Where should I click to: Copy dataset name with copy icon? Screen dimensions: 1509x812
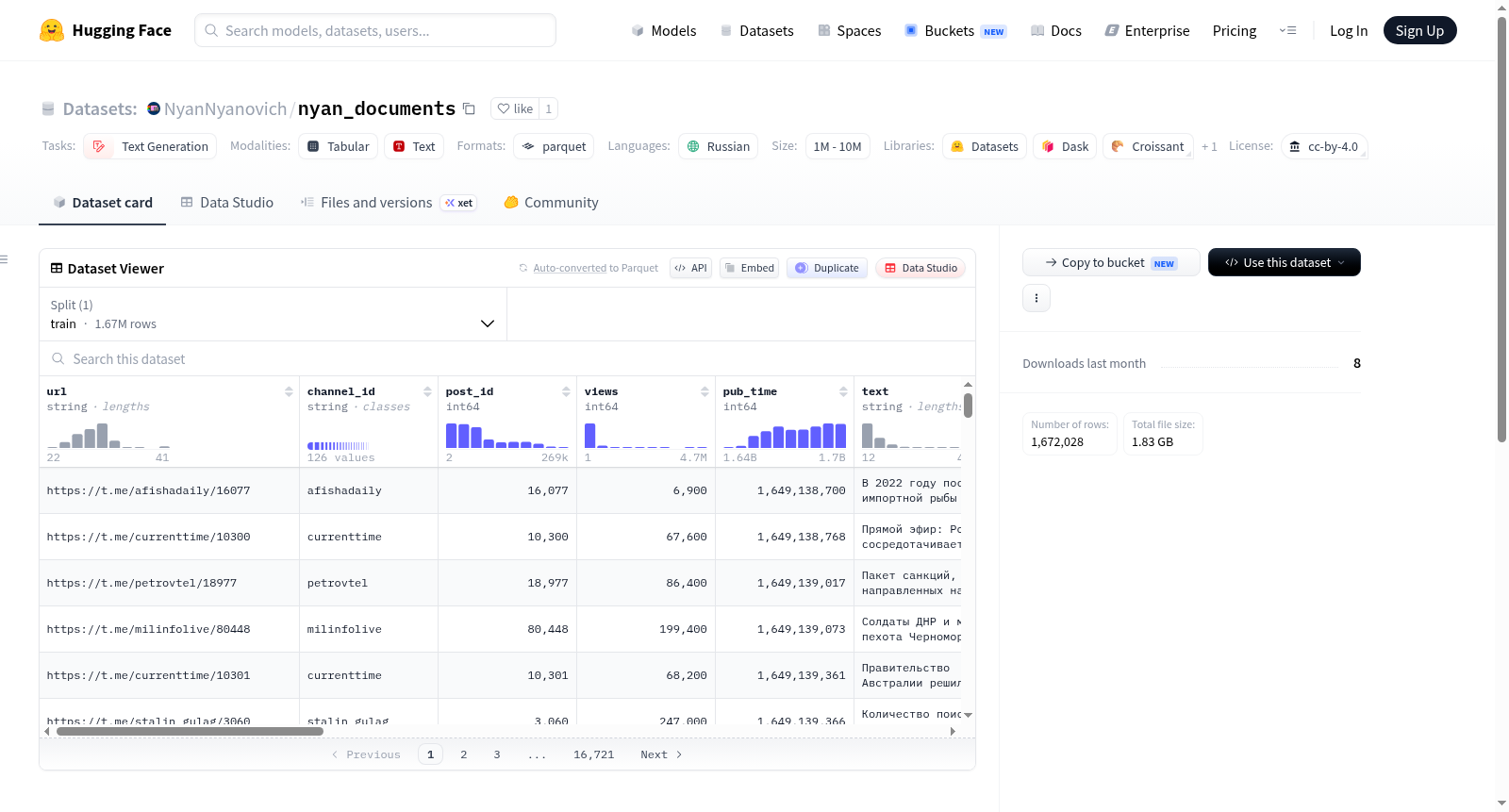[469, 108]
